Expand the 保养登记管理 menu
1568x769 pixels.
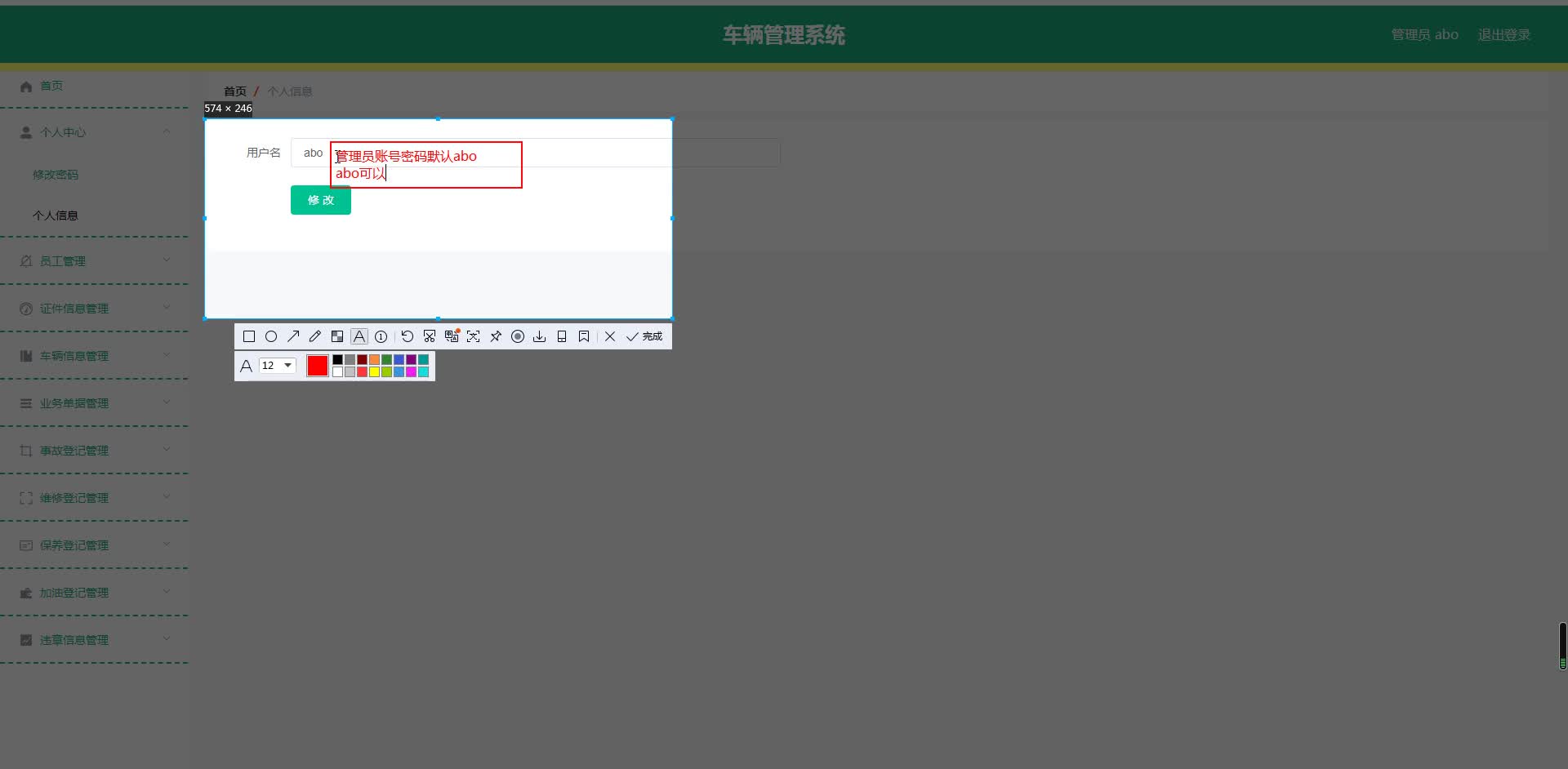[x=94, y=545]
